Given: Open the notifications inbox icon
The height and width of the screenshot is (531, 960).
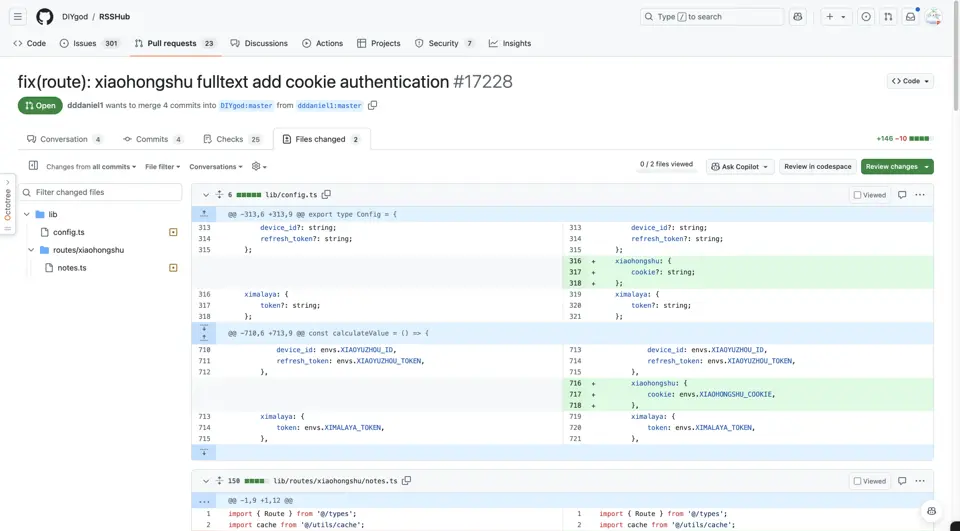Looking at the screenshot, I should [x=910, y=17].
